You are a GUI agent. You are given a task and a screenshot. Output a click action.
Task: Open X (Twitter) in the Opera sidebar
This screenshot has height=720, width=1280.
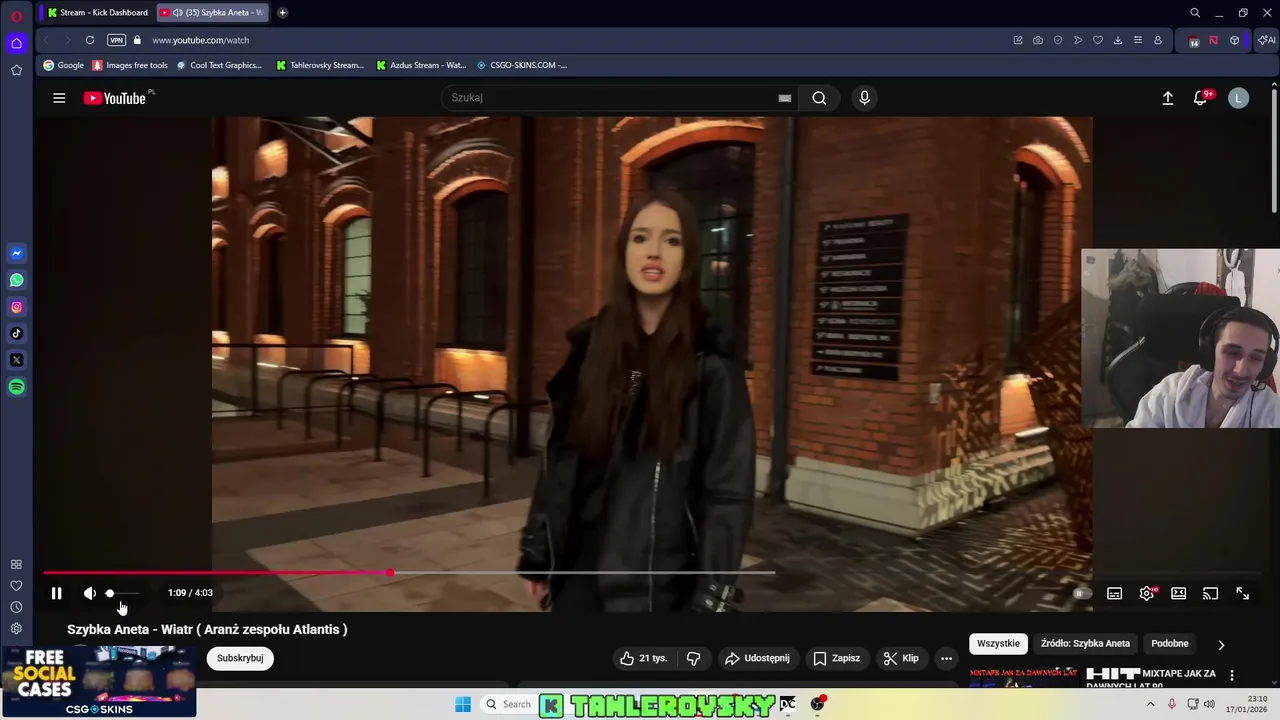(x=16, y=360)
